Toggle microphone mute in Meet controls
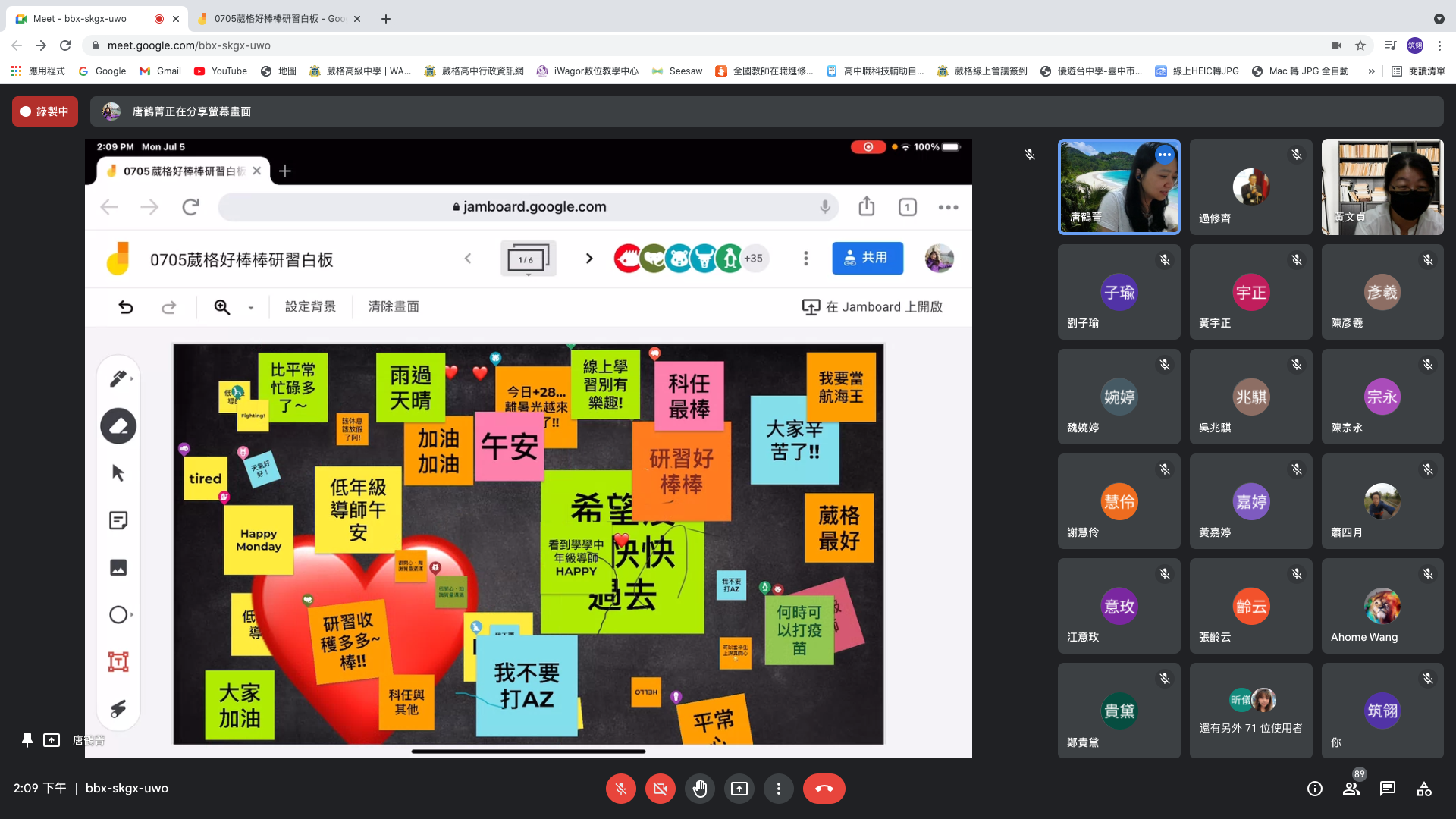 [620, 789]
